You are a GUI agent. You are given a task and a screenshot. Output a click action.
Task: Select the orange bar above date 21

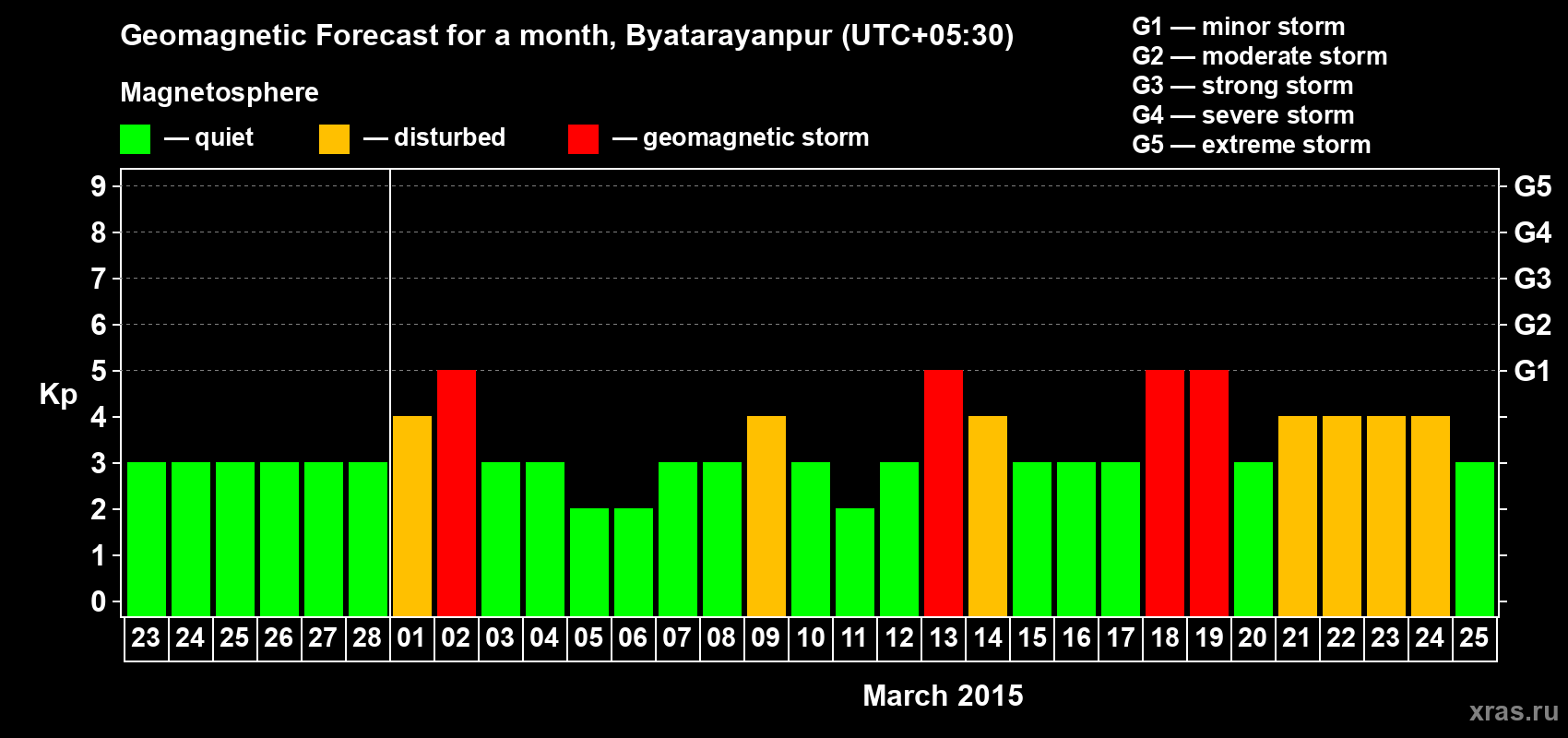[x=1298, y=517]
